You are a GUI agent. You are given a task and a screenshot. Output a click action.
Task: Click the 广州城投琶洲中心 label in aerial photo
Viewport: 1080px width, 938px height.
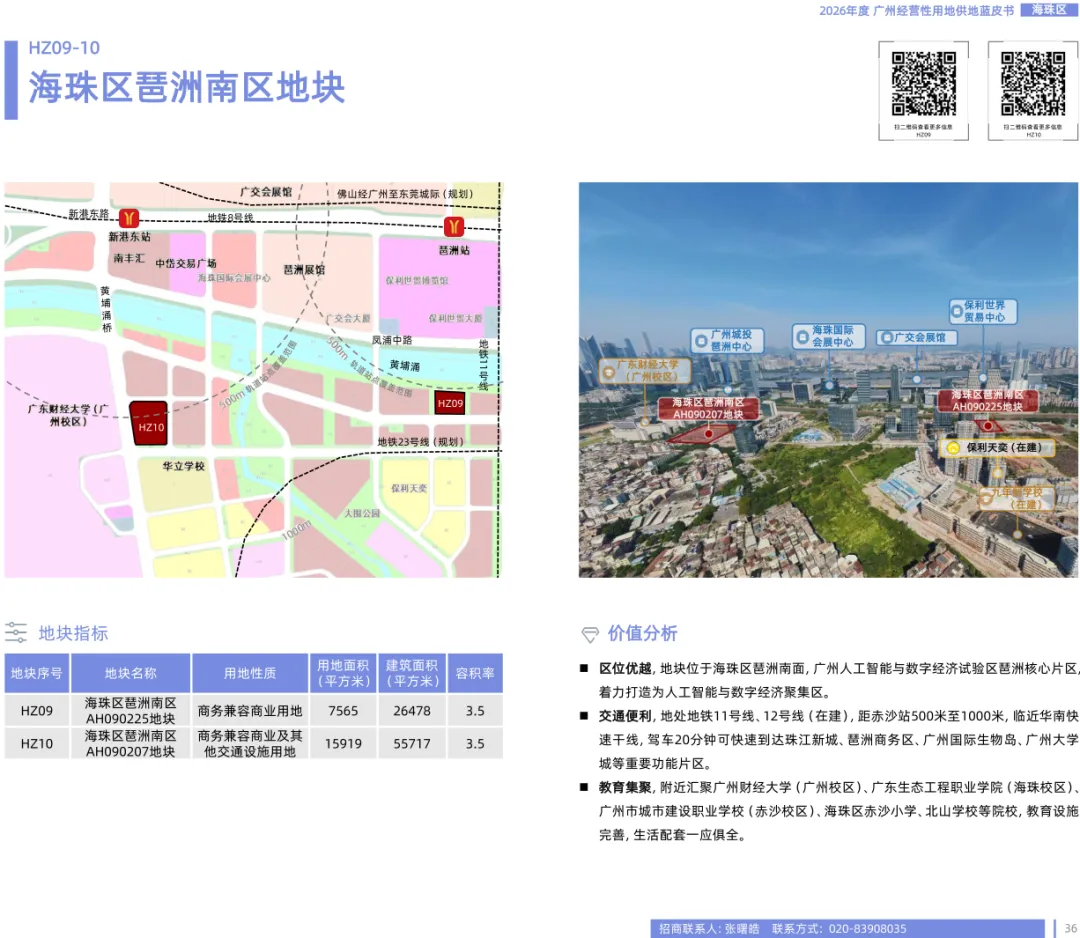727,340
